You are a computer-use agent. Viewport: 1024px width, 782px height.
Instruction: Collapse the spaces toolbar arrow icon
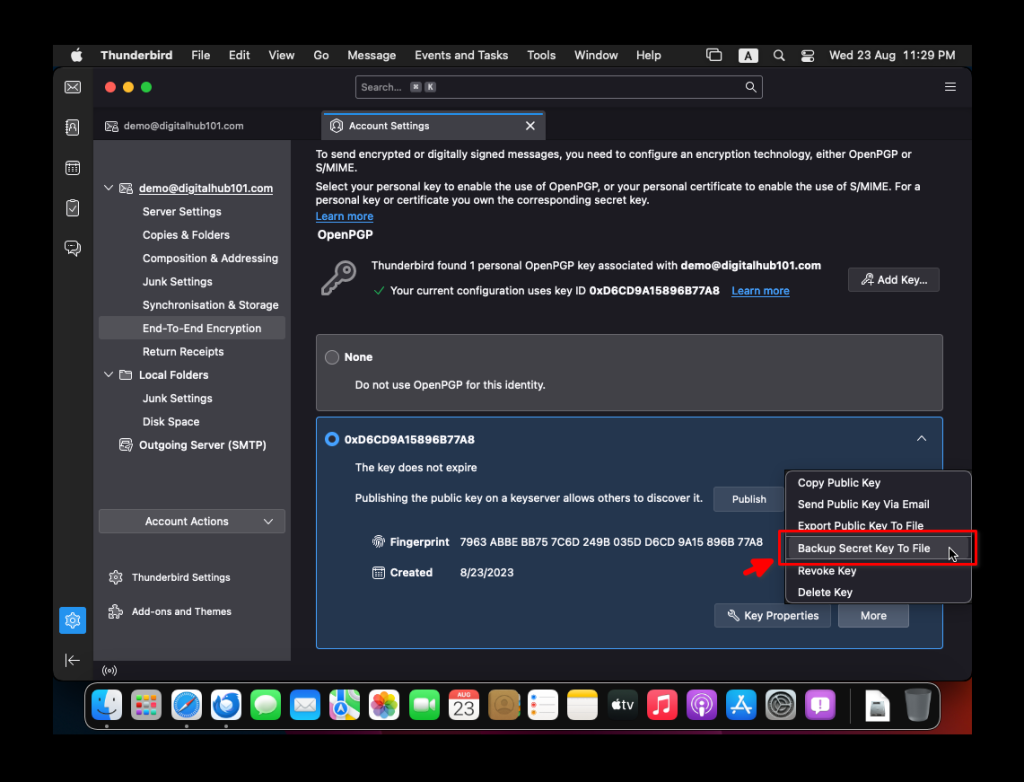[x=72, y=660]
